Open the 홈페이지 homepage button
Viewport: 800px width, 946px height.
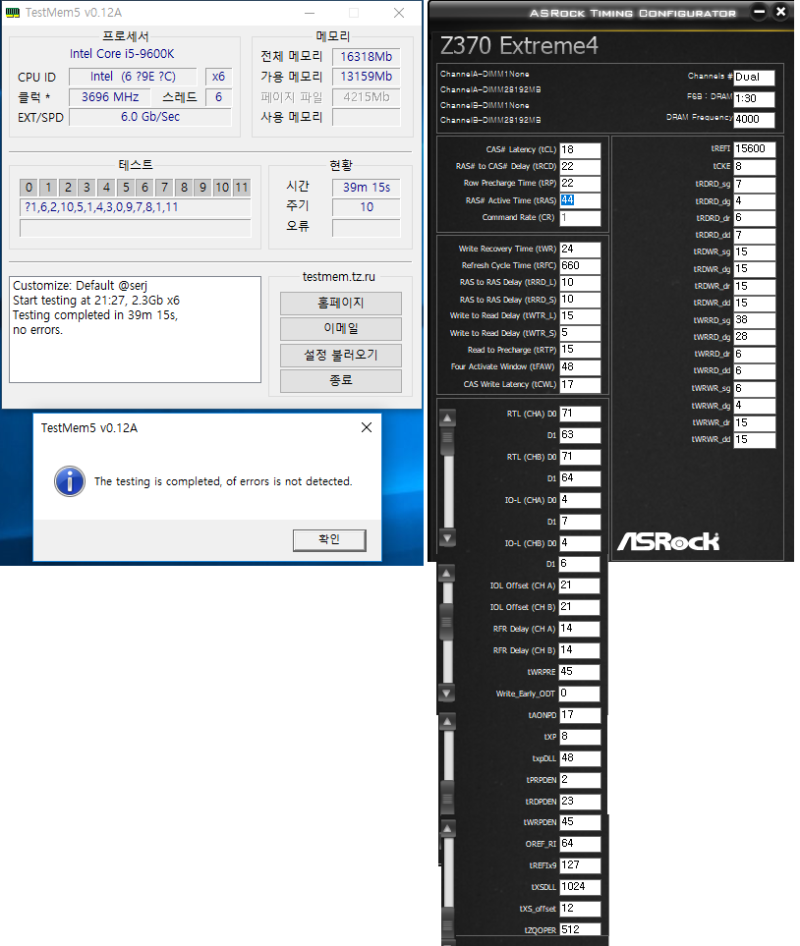click(341, 303)
